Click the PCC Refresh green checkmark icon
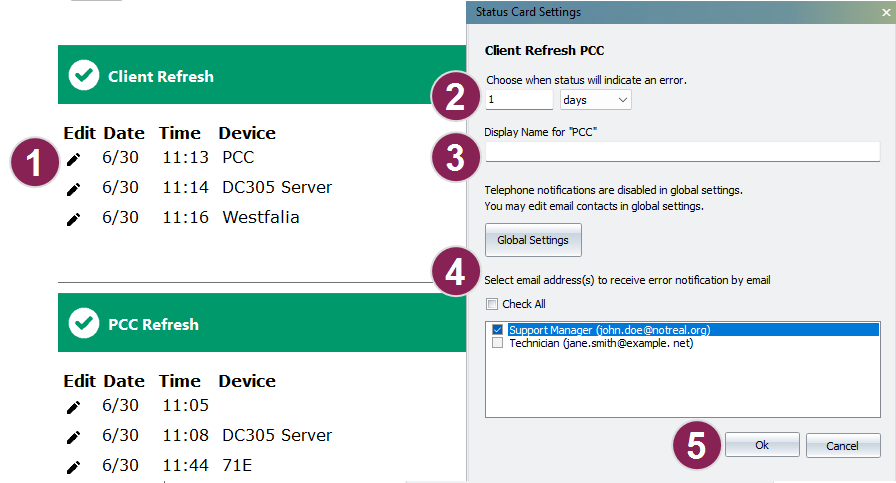Viewport: 896px width, 483px height. click(84, 323)
